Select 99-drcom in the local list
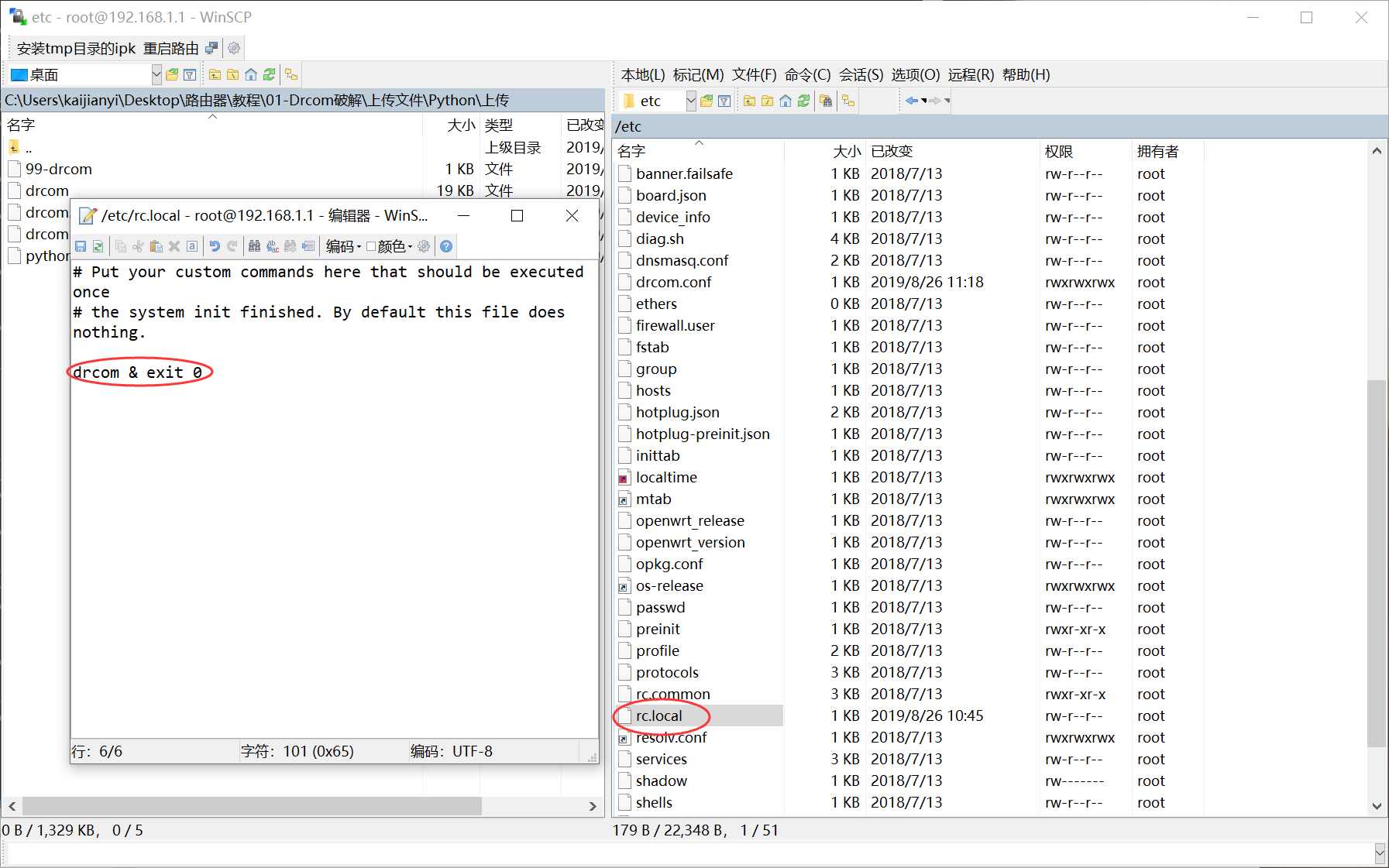The image size is (1389, 868). click(59, 169)
